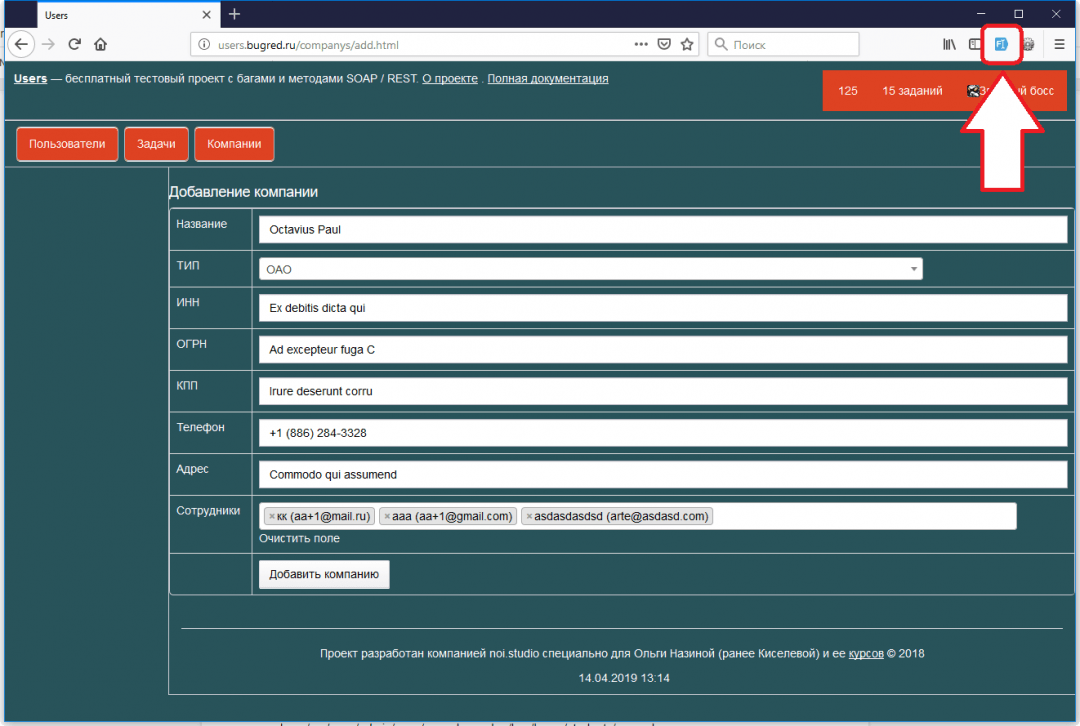Bookmark this page with the star icon
Viewport: 1080px width, 726px height.
pos(687,44)
